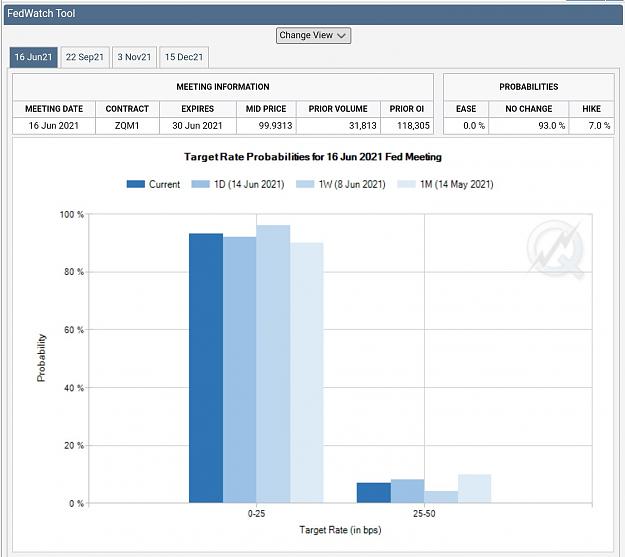This screenshot has height=557, width=625.
Task: Click the NO CHANGE column header
Action: click(529, 109)
